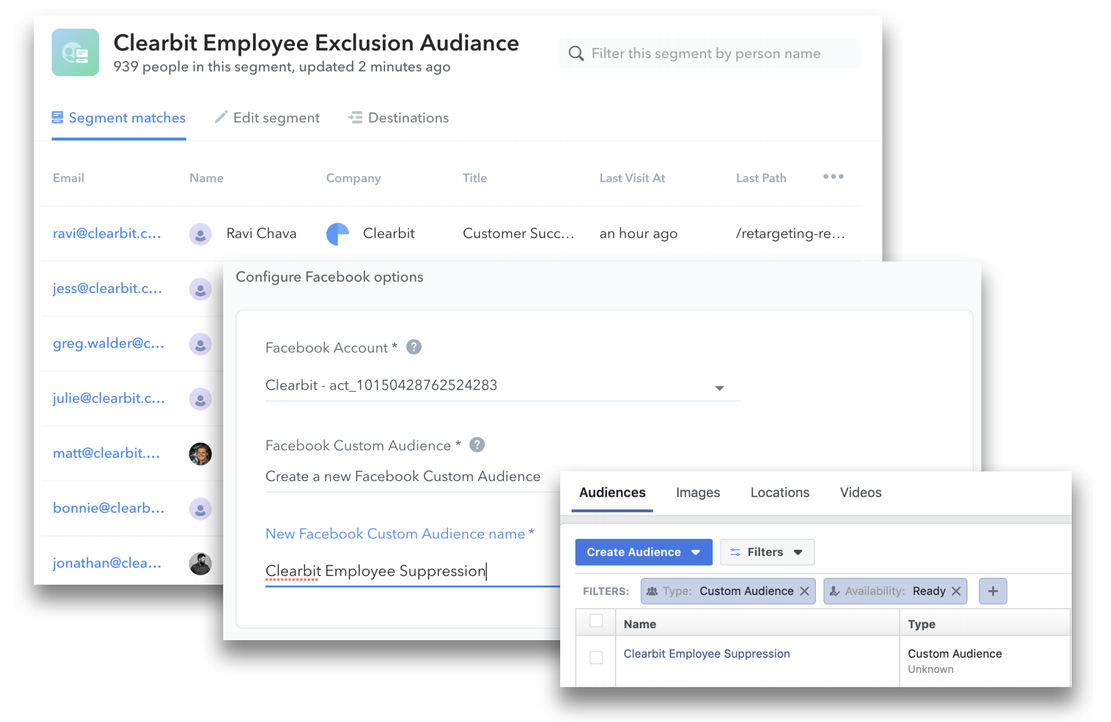The height and width of the screenshot is (722, 1111).
Task: Click the Last Visit At column header
Action: (x=632, y=178)
